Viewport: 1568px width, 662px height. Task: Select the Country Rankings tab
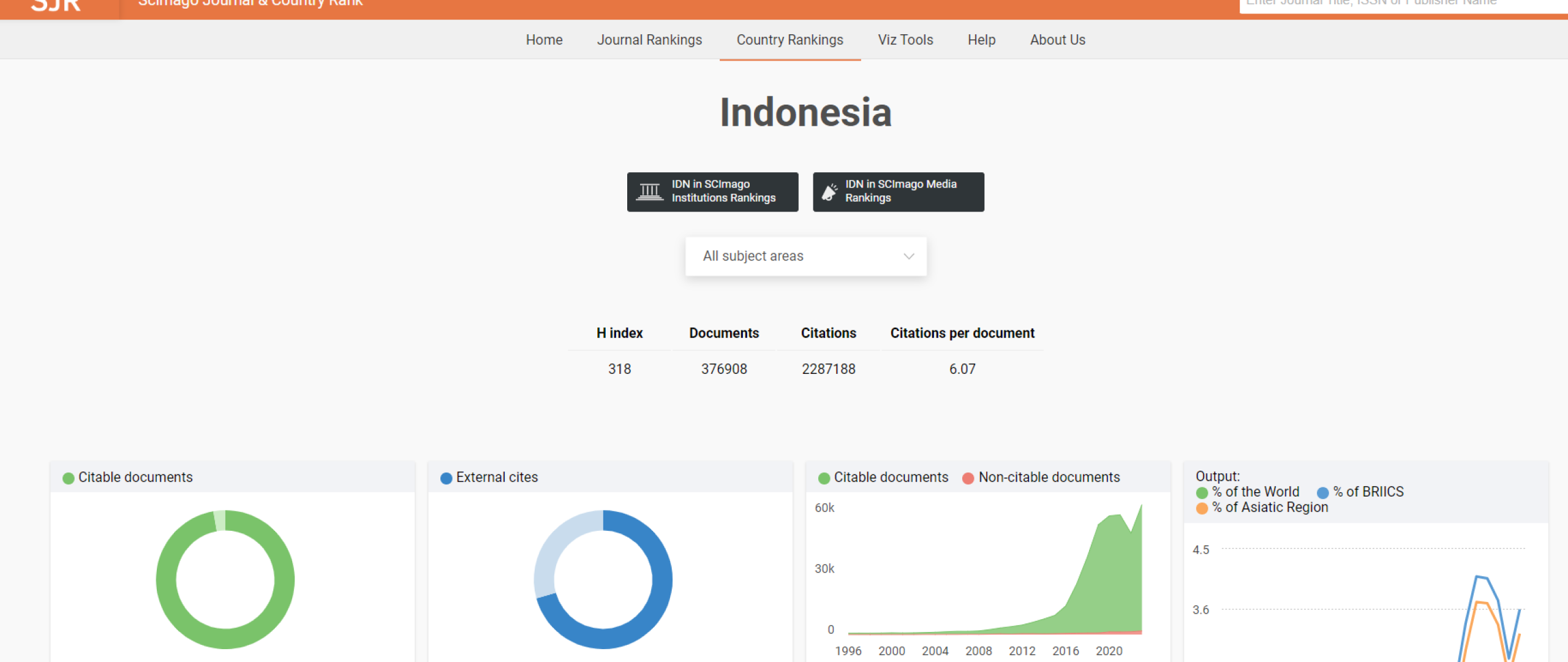tap(790, 40)
